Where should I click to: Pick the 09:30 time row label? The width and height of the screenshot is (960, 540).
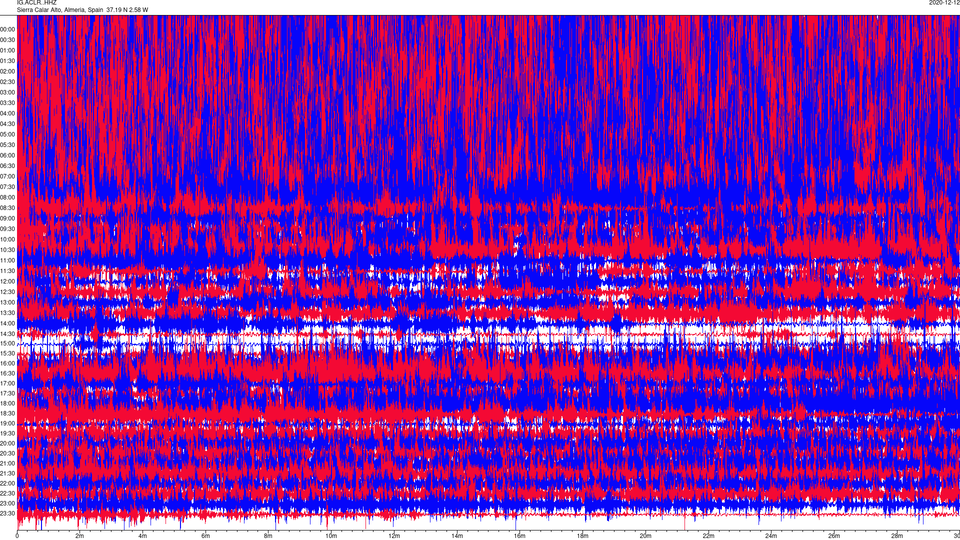(8, 229)
